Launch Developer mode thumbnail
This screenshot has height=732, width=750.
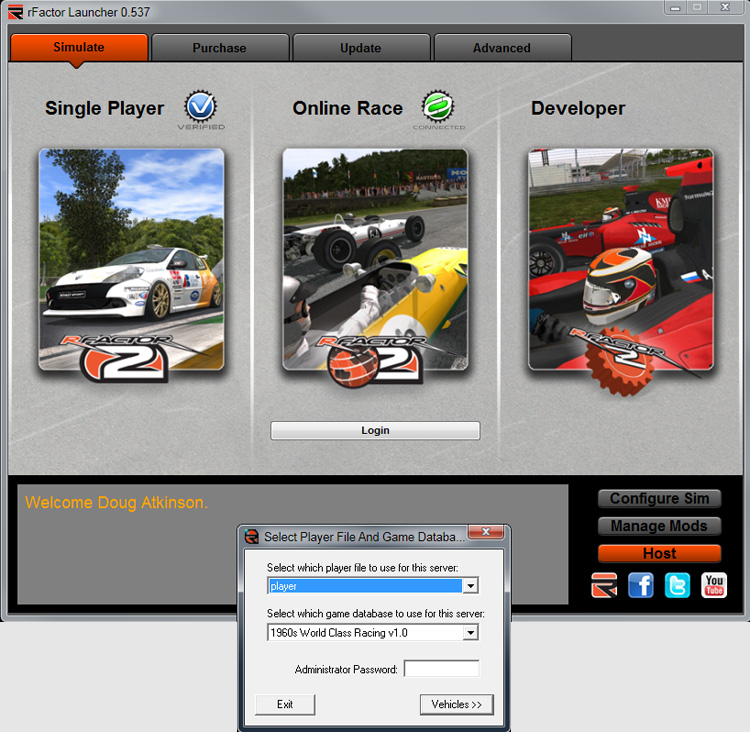pos(620,262)
